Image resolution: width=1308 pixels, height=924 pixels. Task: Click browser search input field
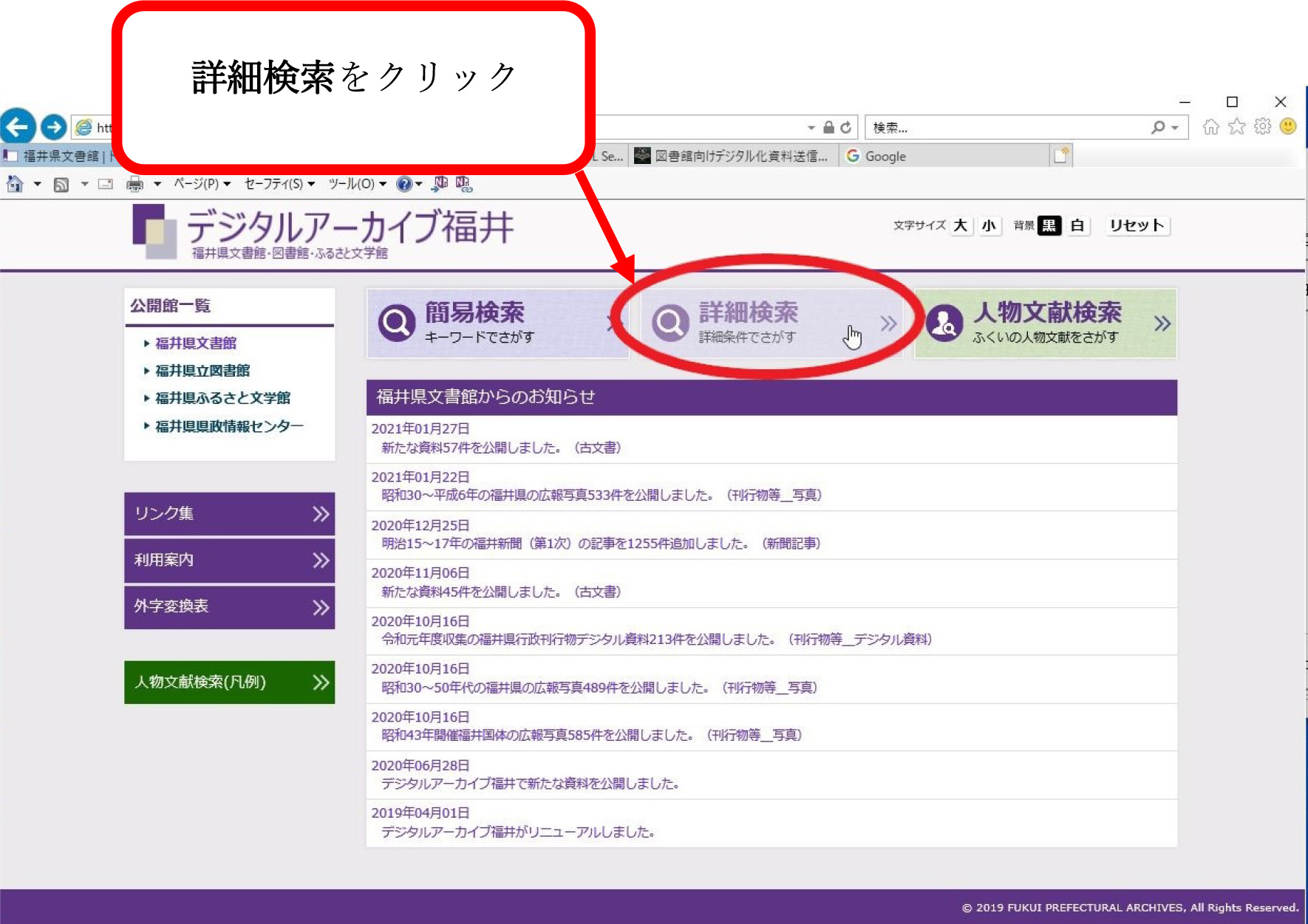click(1005, 127)
